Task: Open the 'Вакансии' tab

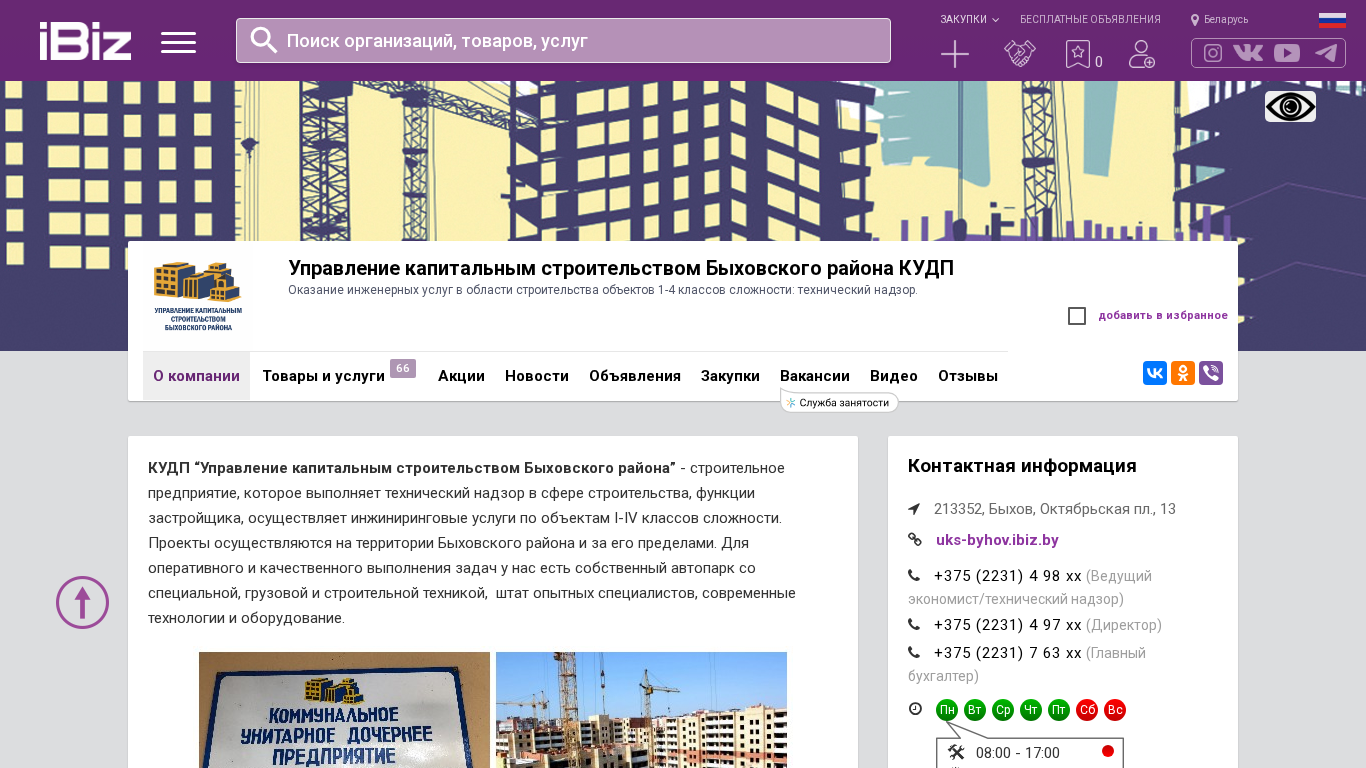Action: (815, 376)
